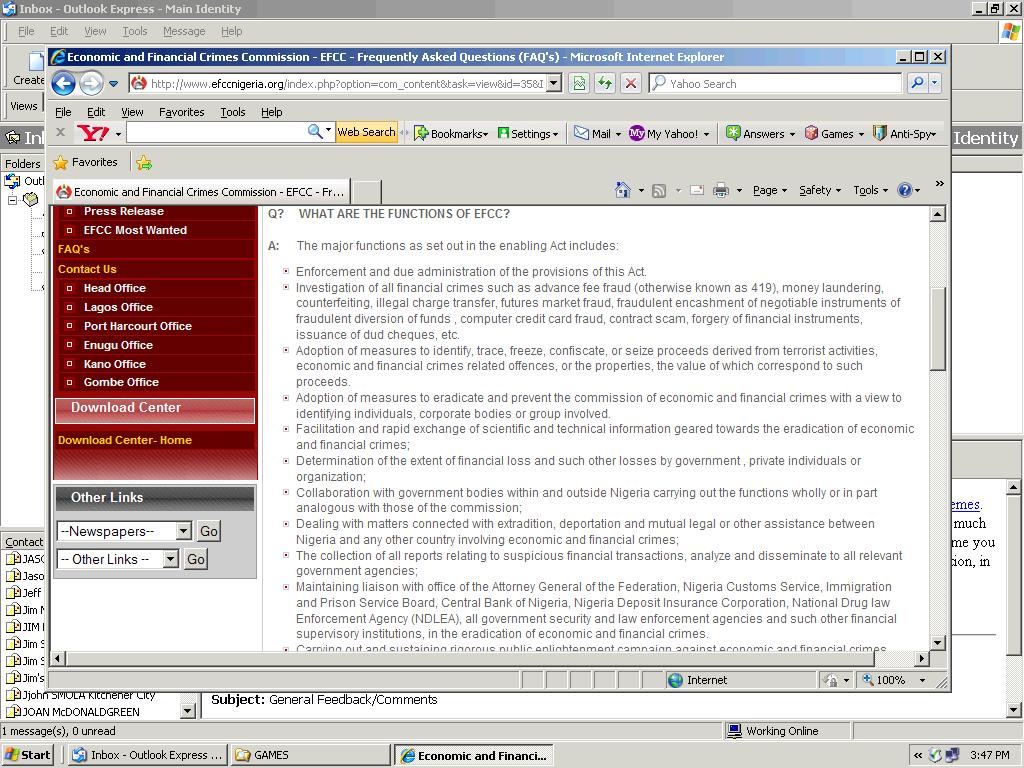Open Yahoo Mail from the toolbar
This screenshot has width=1024, height=768.
[x=597, y=134]
